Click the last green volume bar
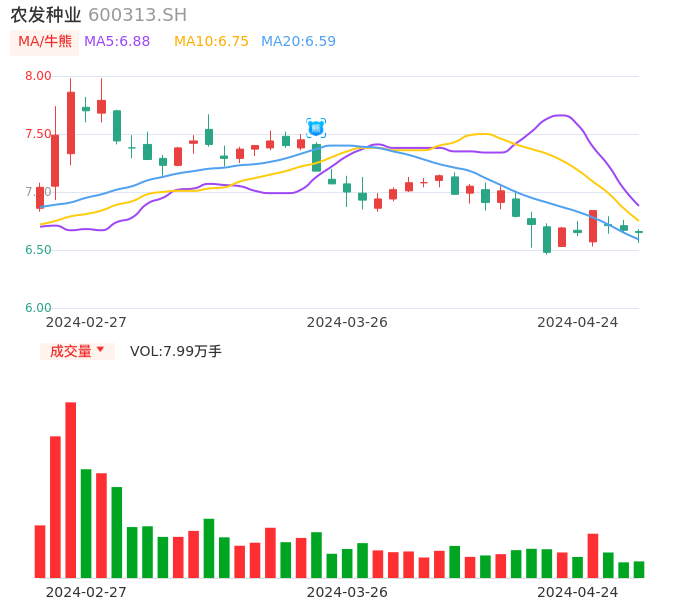The image size is (686, 606). pyautogui.click(x=639, y=570)
